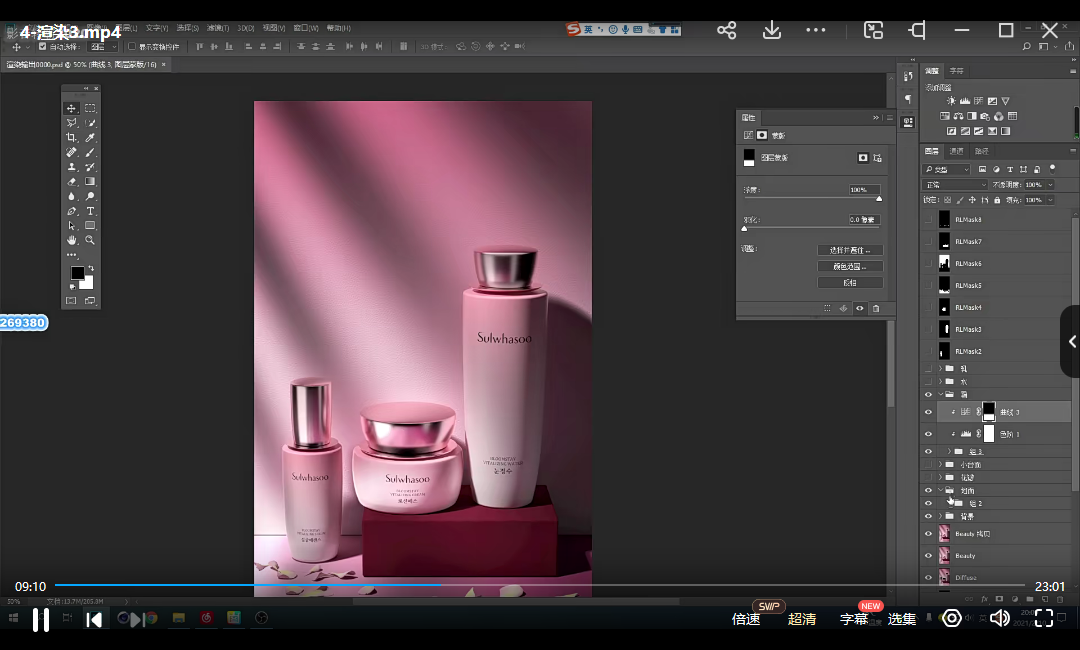
Task: Hide the 背景 group
Action: pyautogui.click(x=928, y=516)
